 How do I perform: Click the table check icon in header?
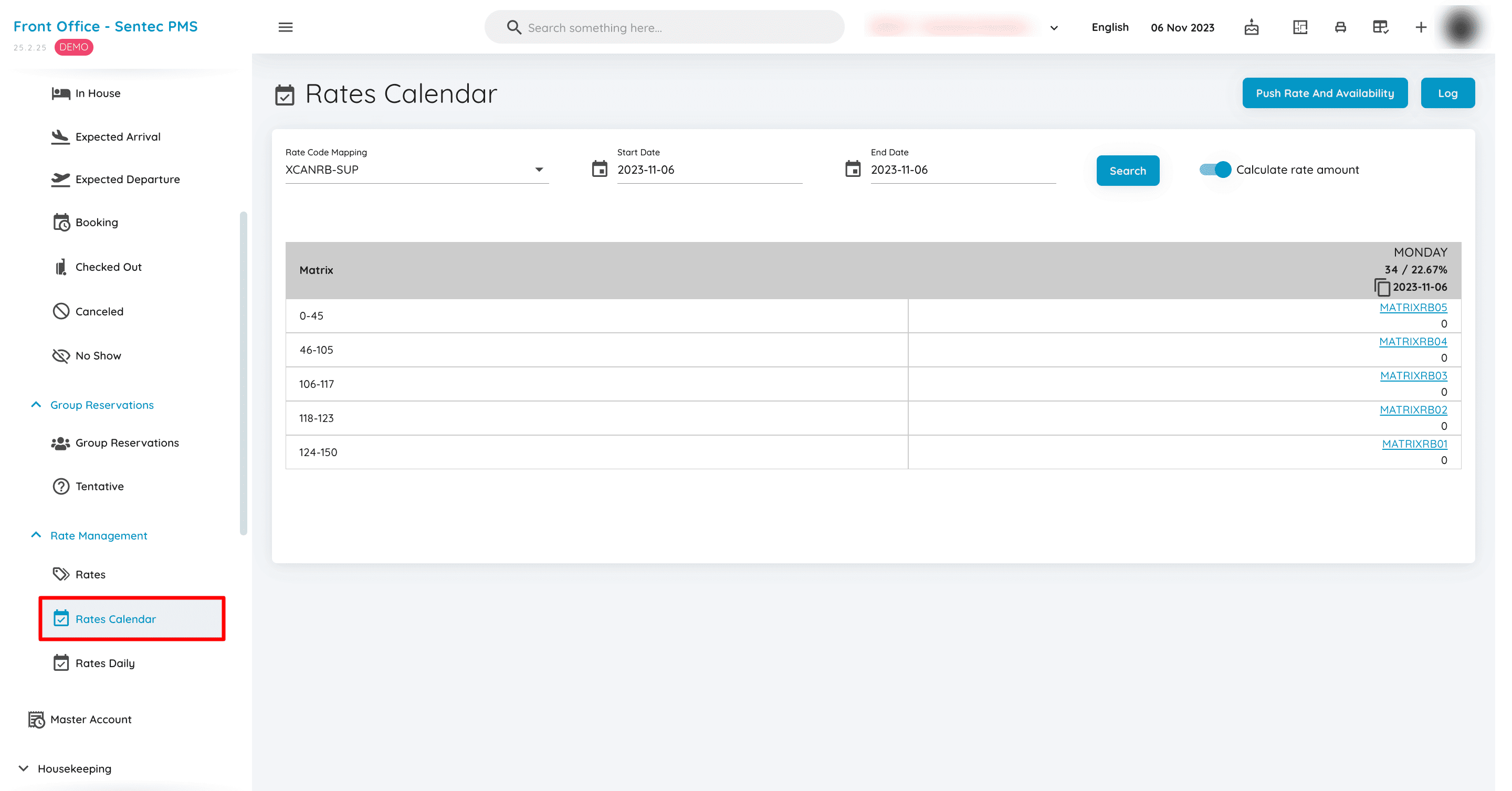tap(1380, 27)
